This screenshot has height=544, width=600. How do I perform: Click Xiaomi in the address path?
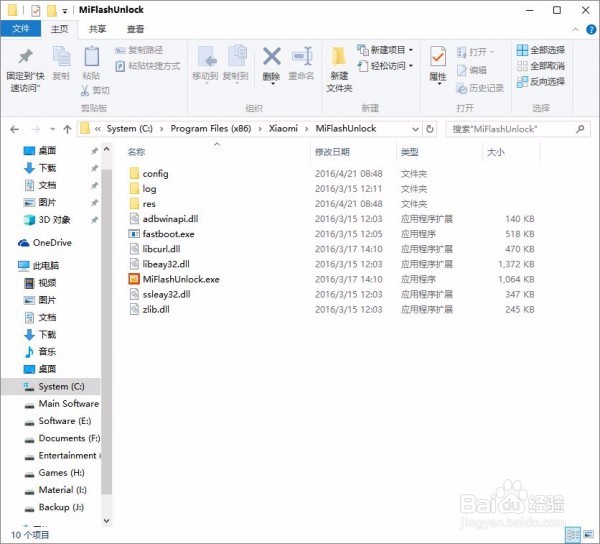click(283, 129)
